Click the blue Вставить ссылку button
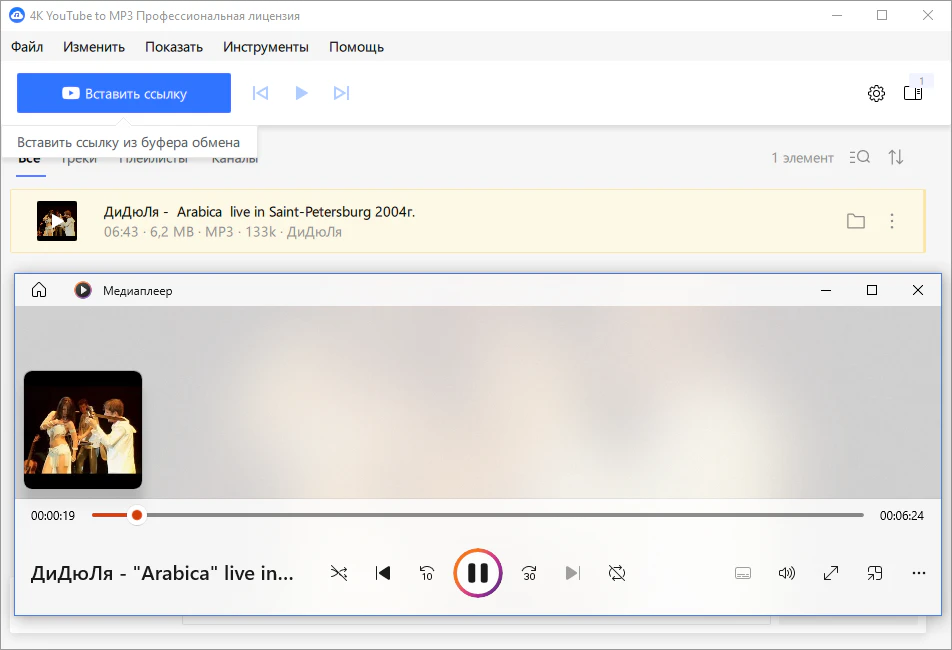The height and width of the screenshot is (650, 952). tap(124, 93)
